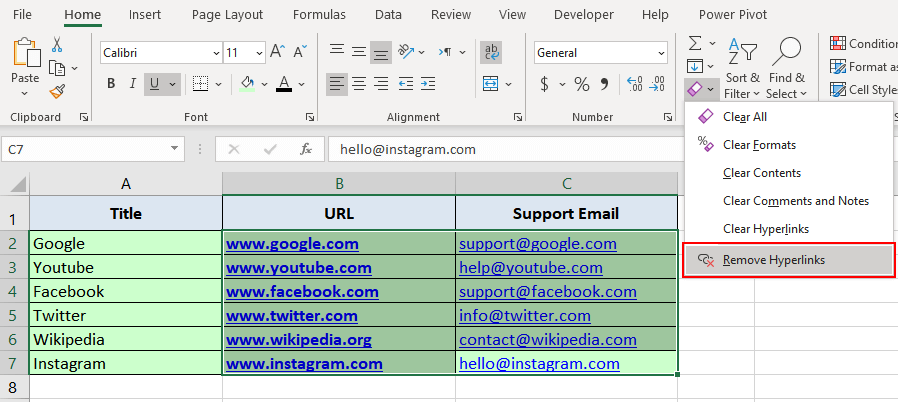The width and height of the screenshot is (898, 402).
Task: Click the Insert Function fx button
Action: (x=306, y=149)
